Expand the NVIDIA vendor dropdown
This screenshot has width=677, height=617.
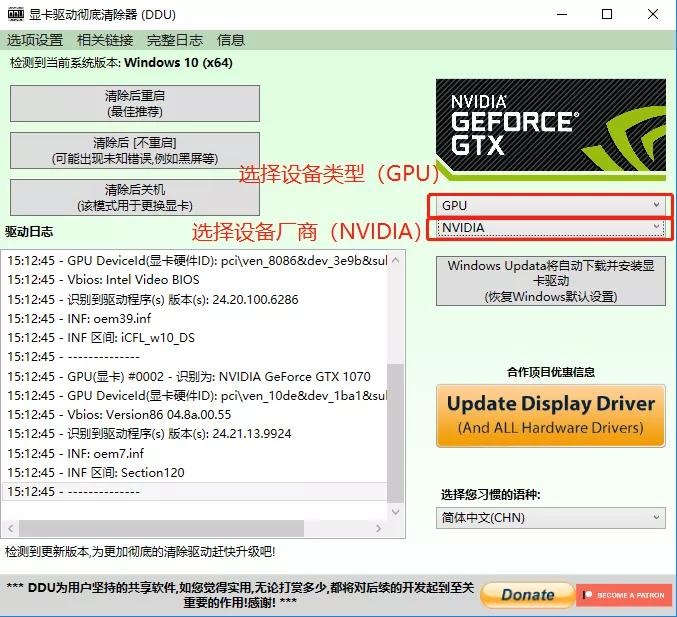[x=551, y=228]
